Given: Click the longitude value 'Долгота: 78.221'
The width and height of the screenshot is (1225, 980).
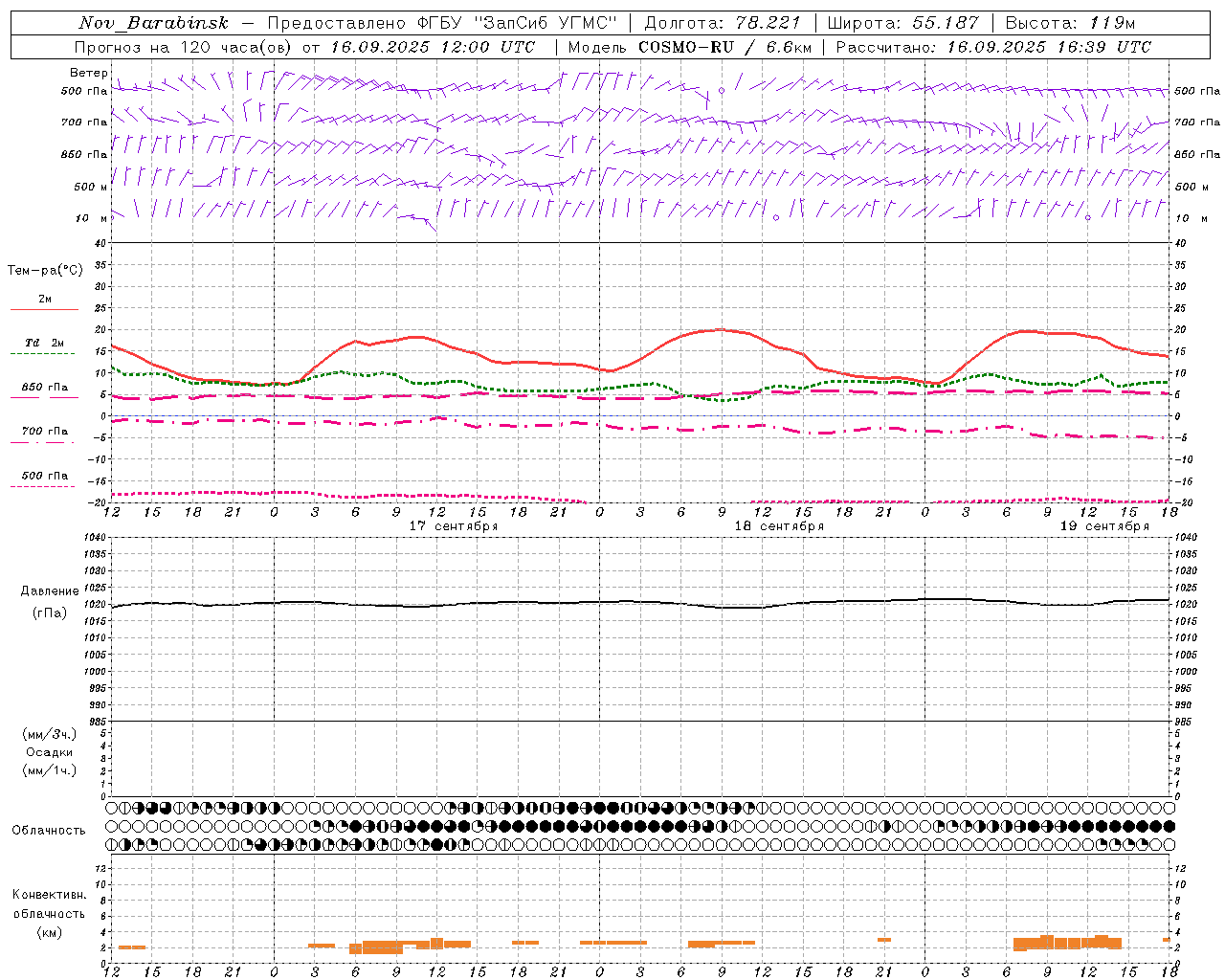Looking at the screenshot, I should pyautogui.click(x=723, y=23).
